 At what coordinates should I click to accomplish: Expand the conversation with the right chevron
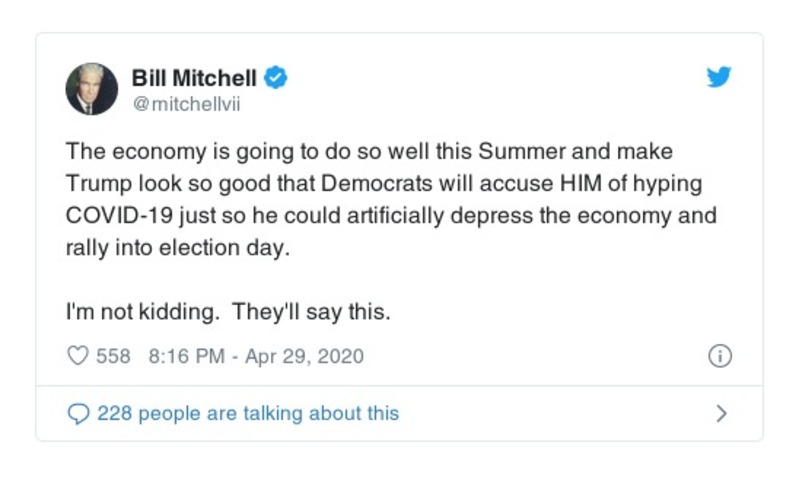click(x=722, y=413)
